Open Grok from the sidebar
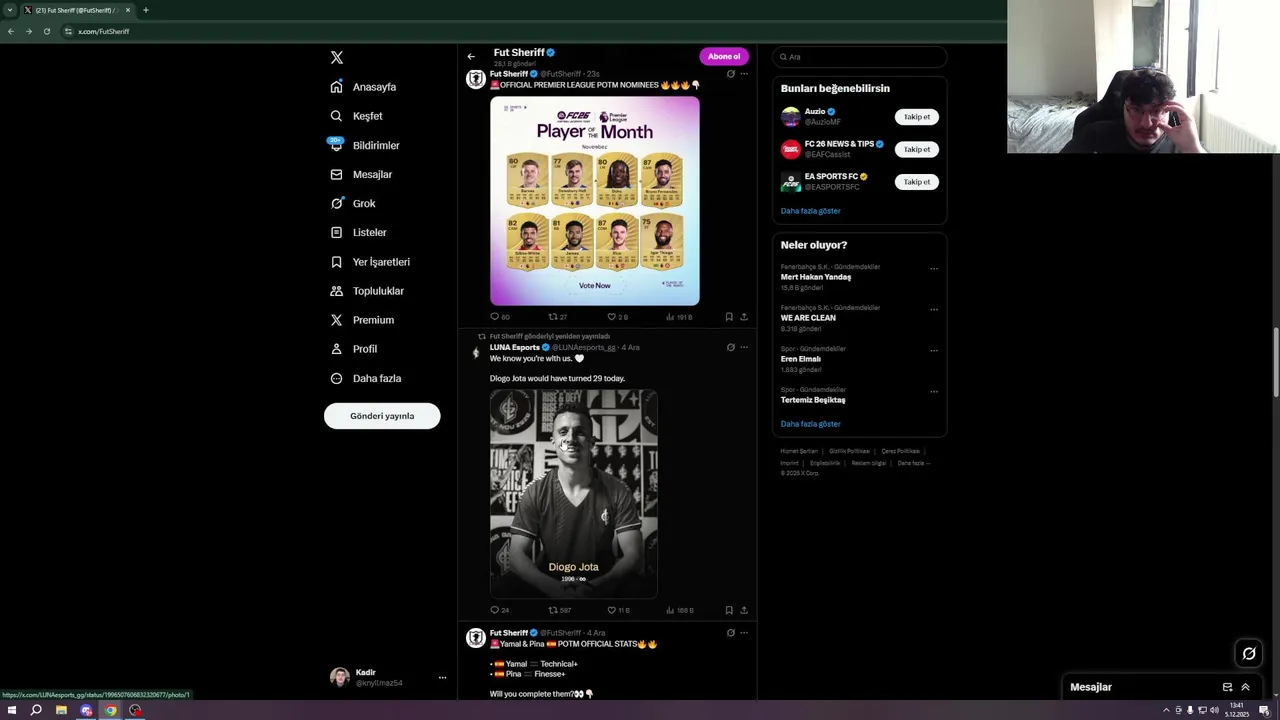 pos(353,203)
